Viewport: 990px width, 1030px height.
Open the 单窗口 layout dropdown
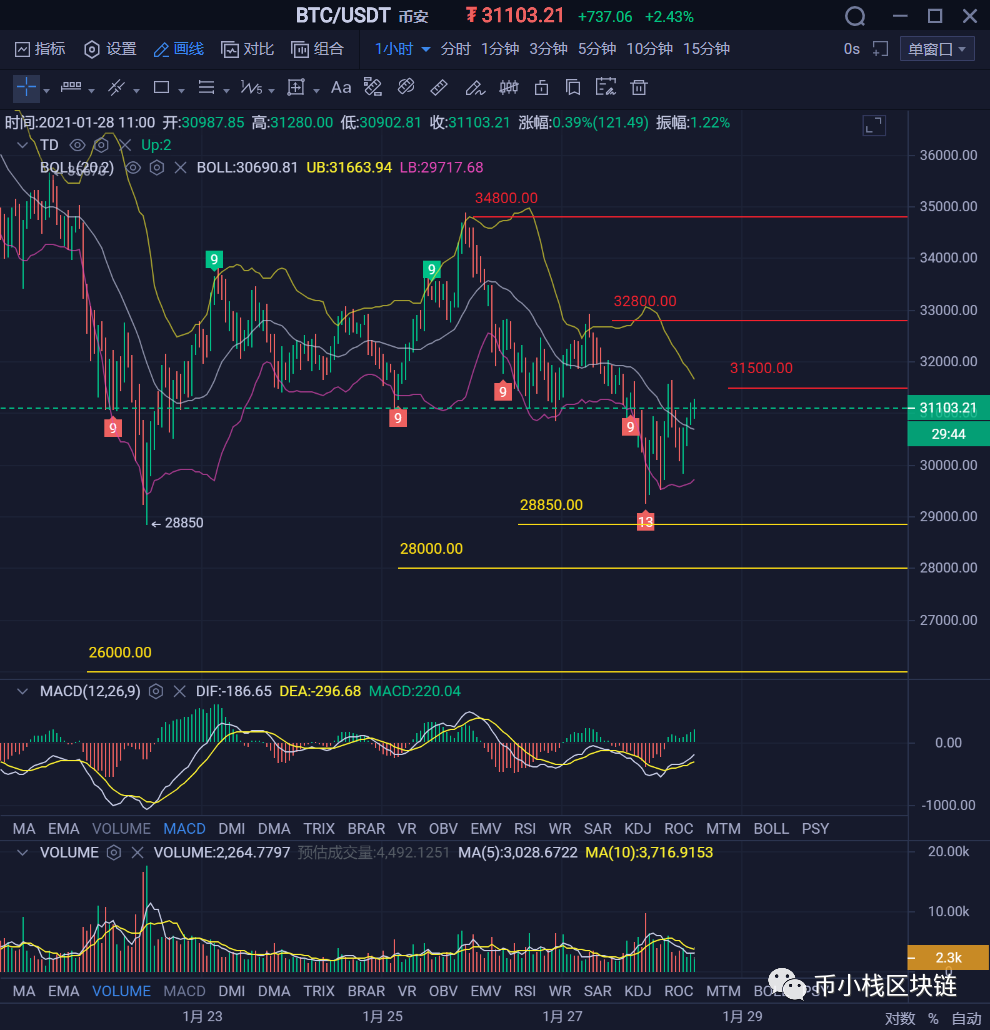tap(936, 48)
